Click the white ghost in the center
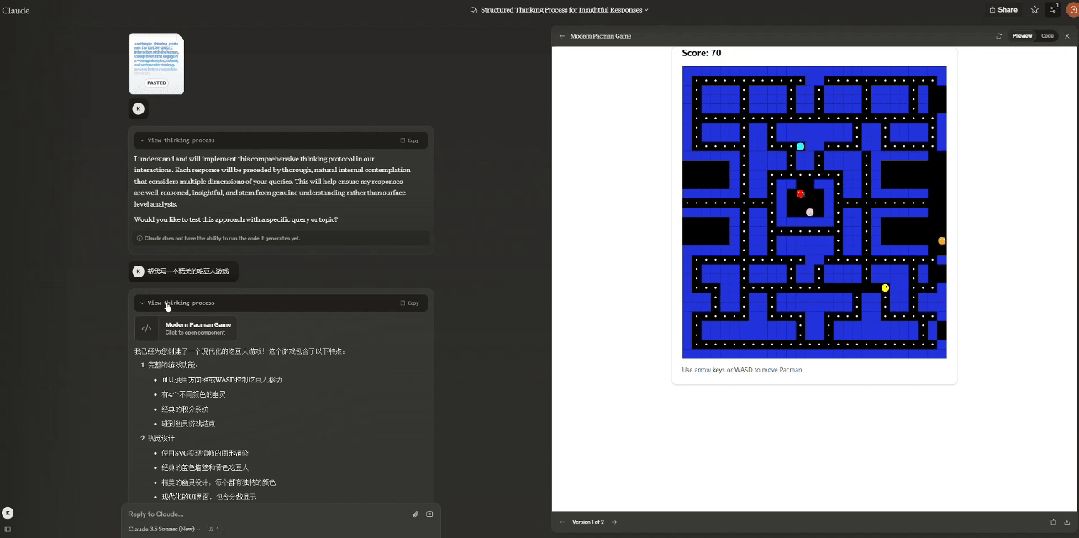Image resolution: width=1079 pixels, height=538 pixels. pos(810,212)
